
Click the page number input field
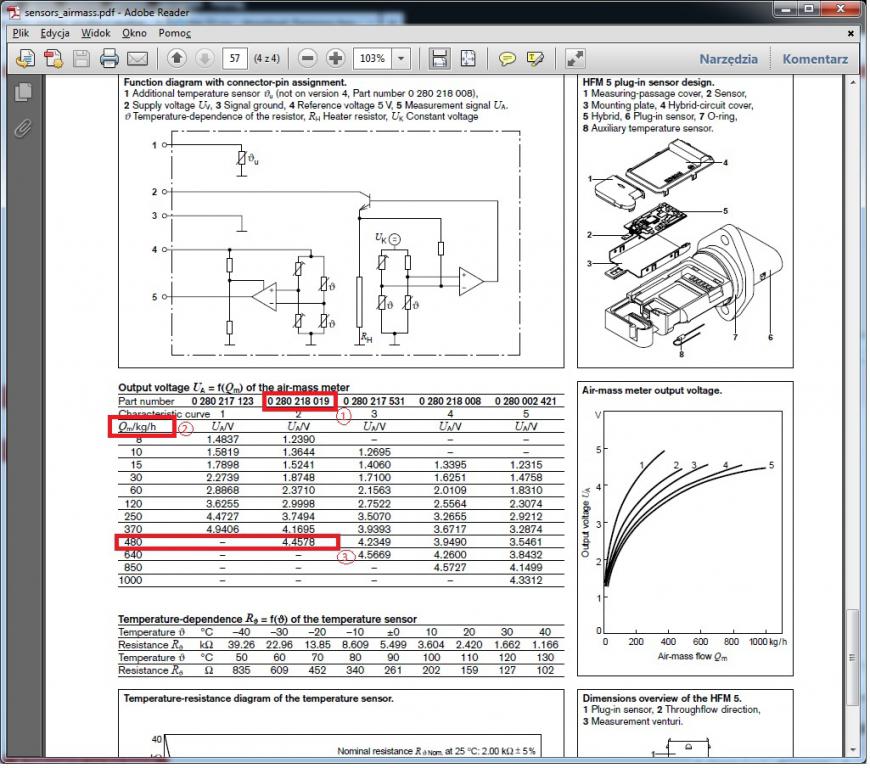point(236,59)
